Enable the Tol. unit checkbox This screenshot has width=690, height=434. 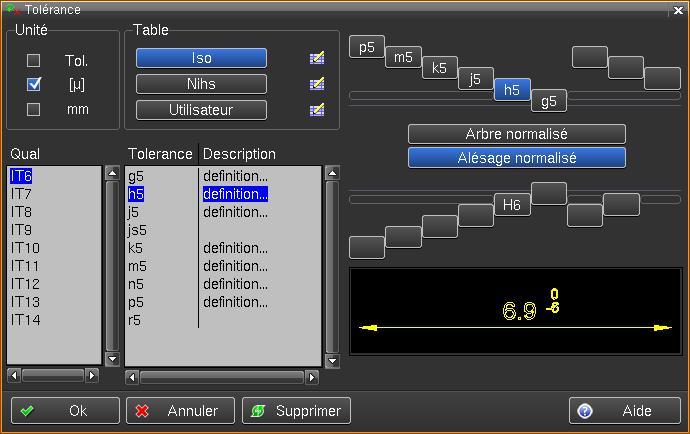pos(34,60)
